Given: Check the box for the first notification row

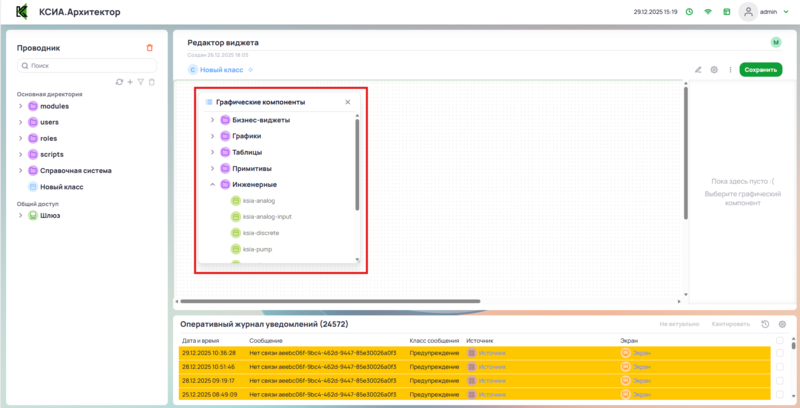Looking at the screenshot, I should pyautogui.click(x=780, y=352).
